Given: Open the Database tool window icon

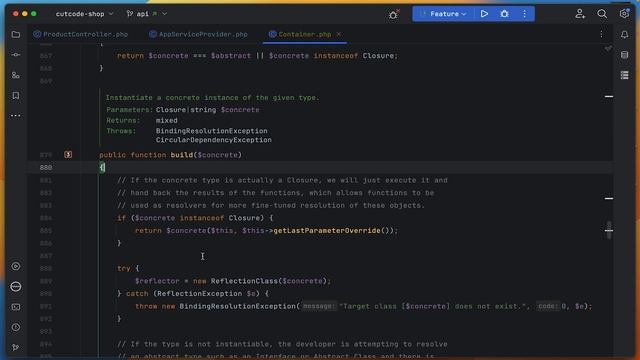Looking at the screenshot, I should [x=624, y=55].
